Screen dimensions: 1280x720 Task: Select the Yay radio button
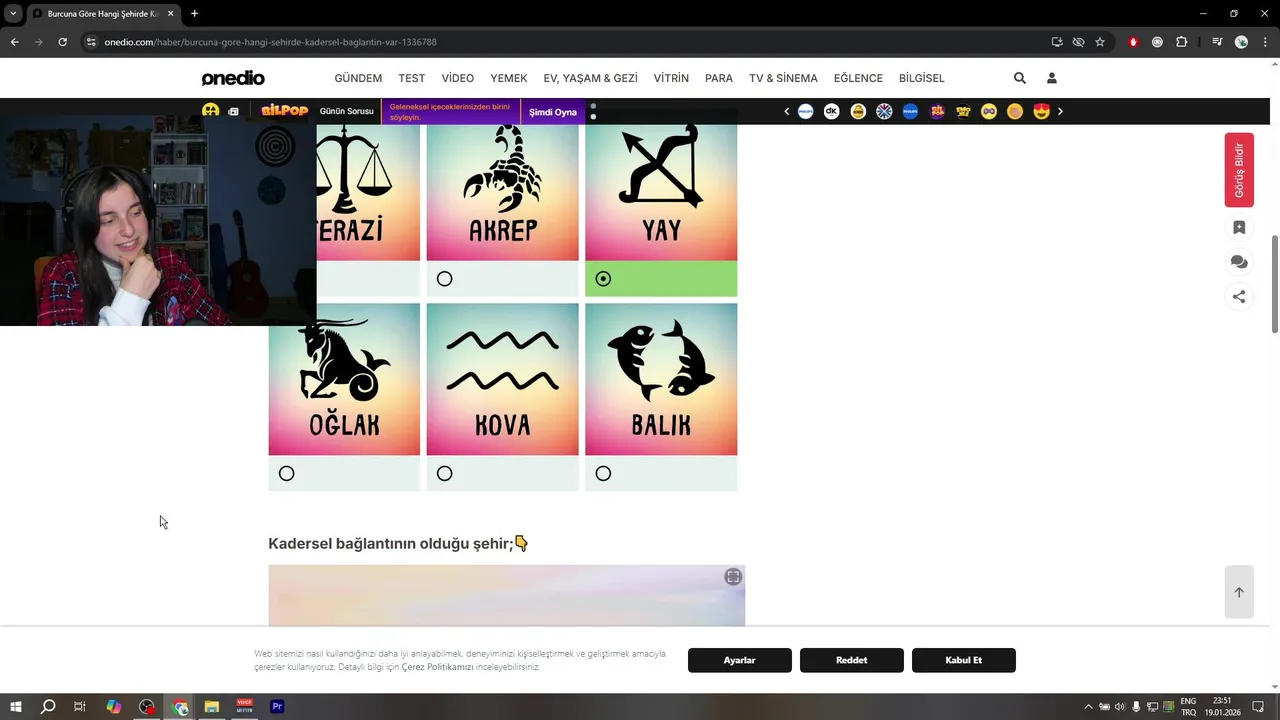[603, 279]
